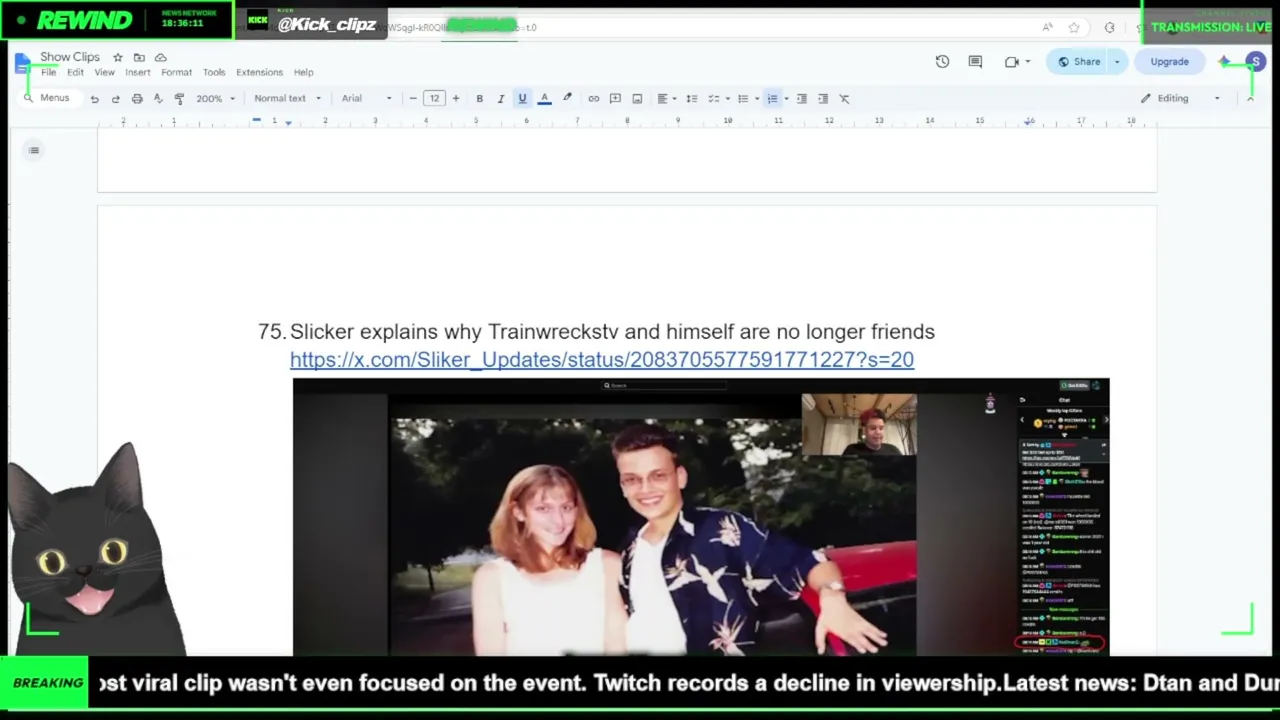The width and height of the screenshot is (1280, 720).
Task: Open the Edit menu
Action: click(75, 73)
